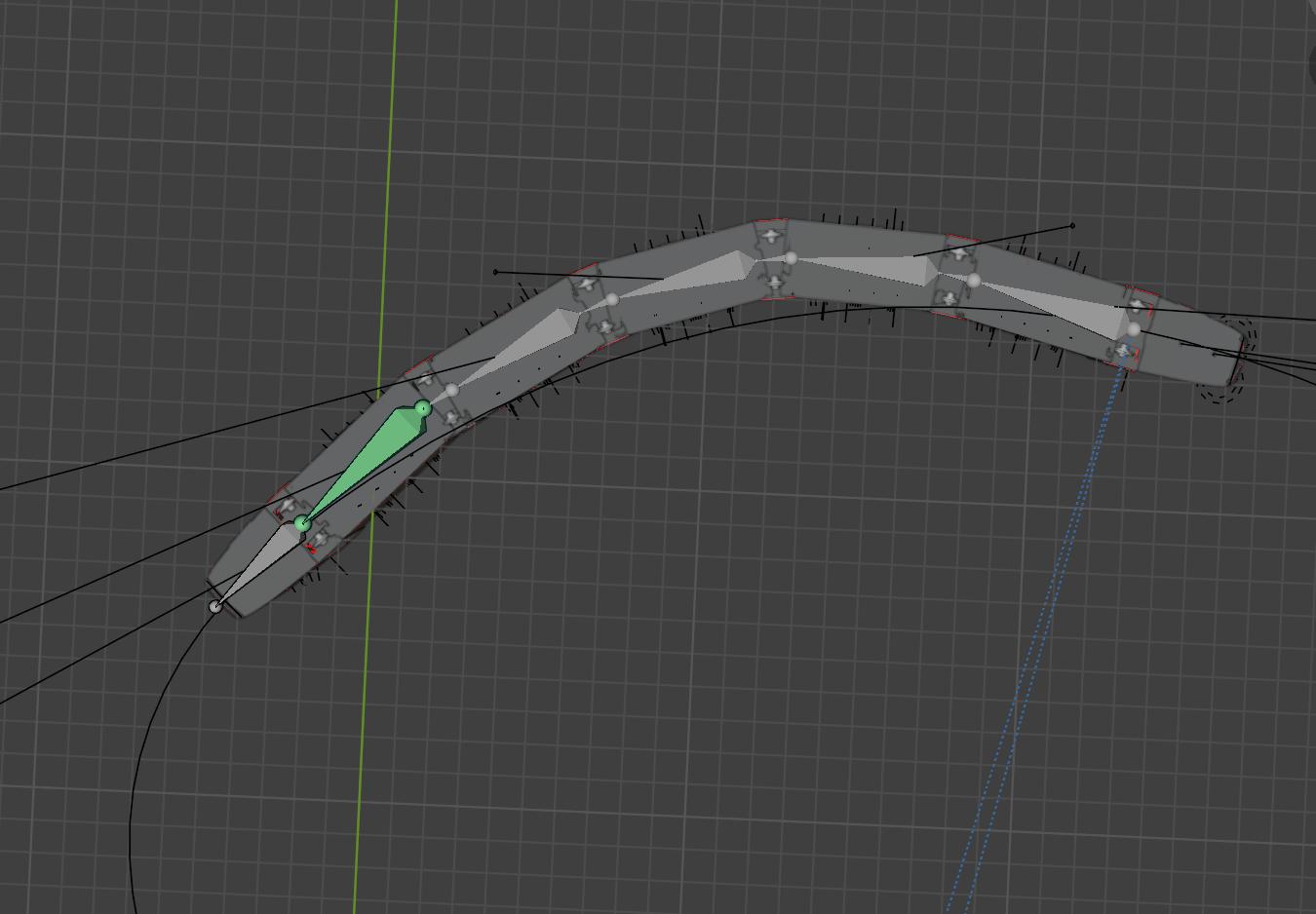Click the curve handle dot left of arch
1316x914 pixels.
(x=495, y=272)
